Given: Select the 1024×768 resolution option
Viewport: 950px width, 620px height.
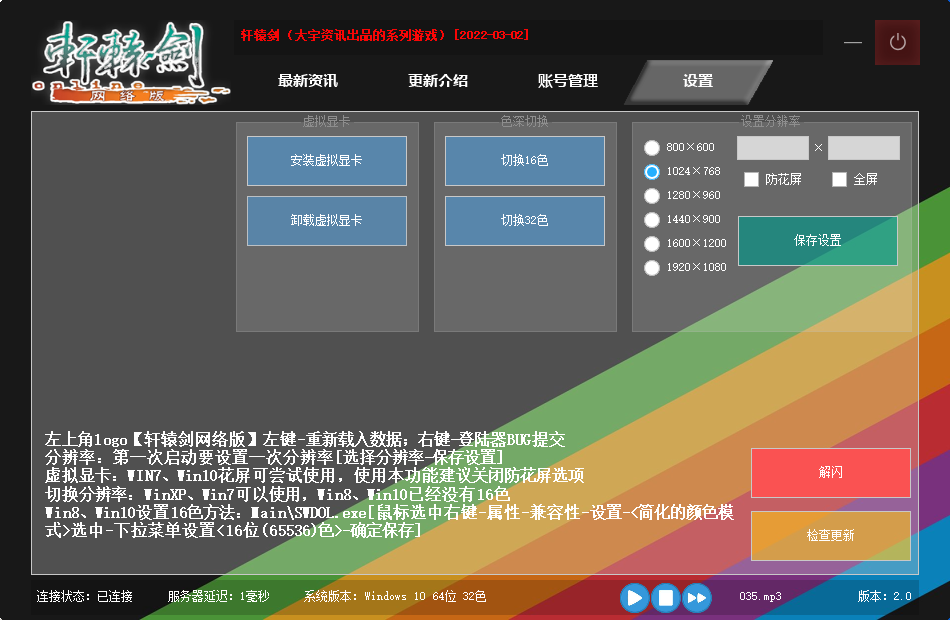Looking at the screenshot, I should (652, 172).
